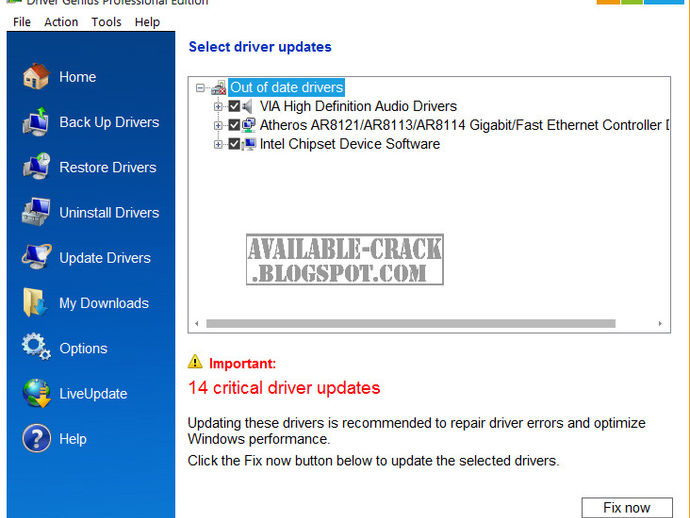Open Options label in sidebar
Screen dimensions: 690x518
[x=83, y=349]
